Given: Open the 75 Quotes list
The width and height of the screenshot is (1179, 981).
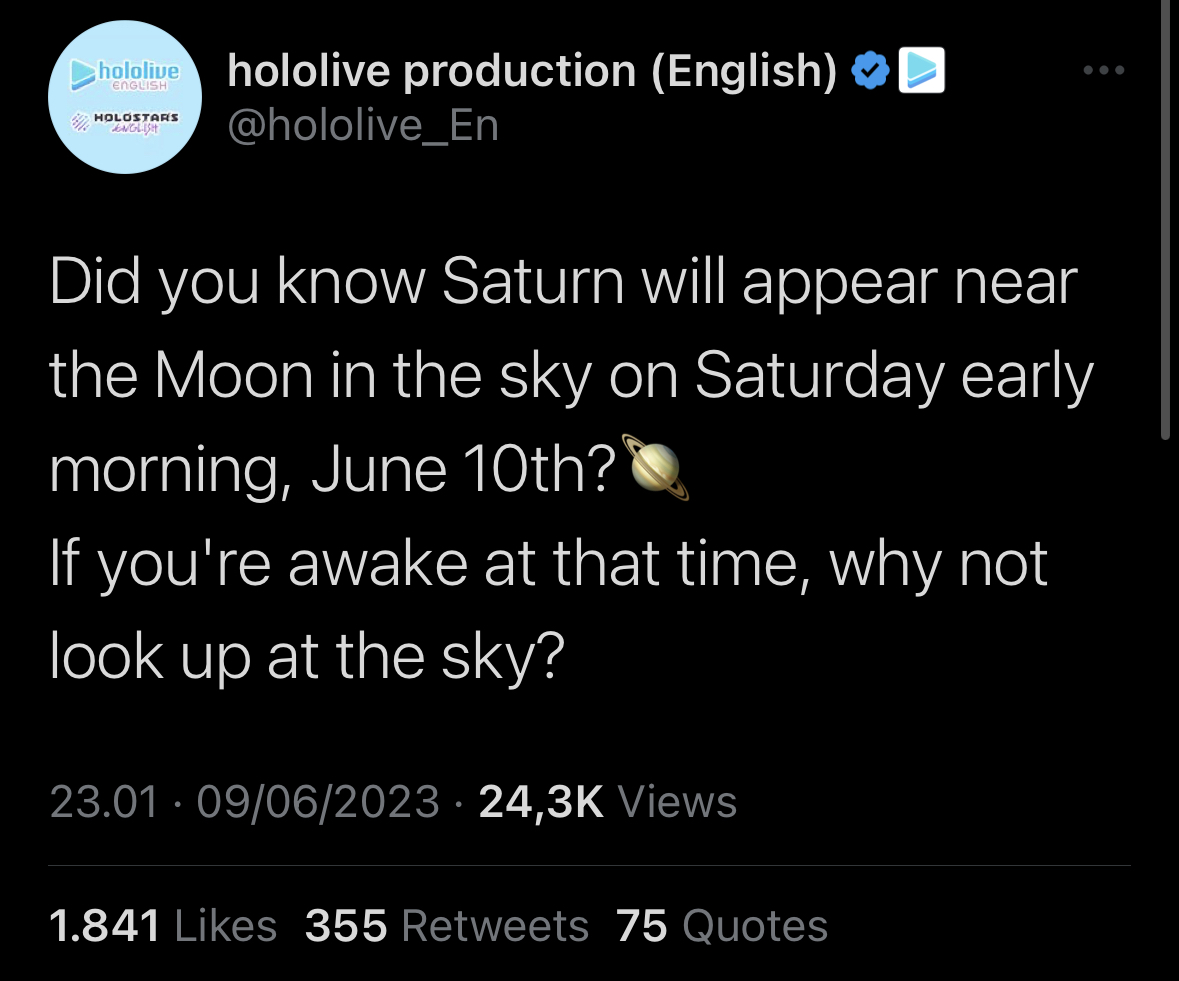Looking at the screenshot, I should [722, 926].
